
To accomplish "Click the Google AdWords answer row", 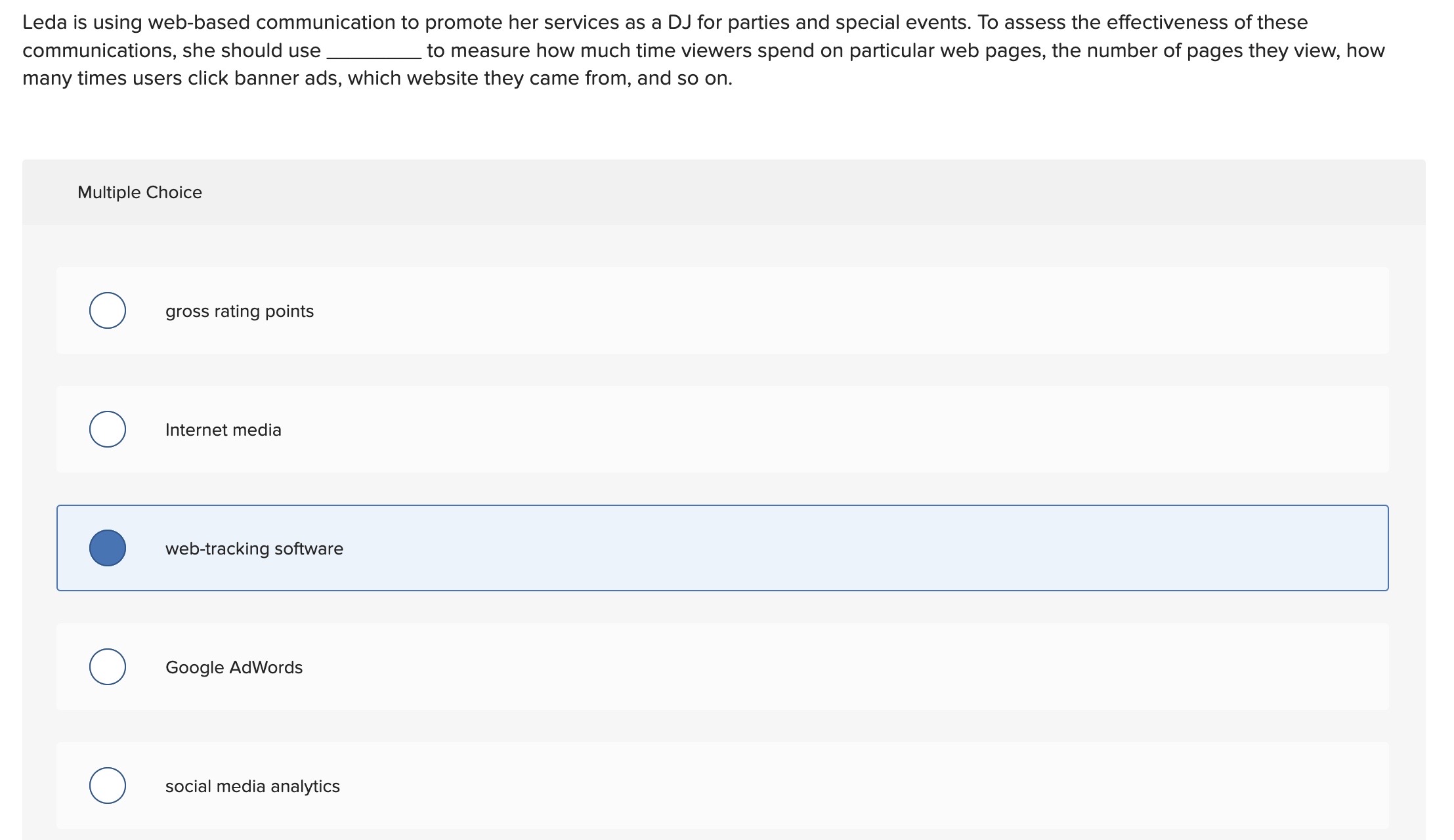I will tap(722, 667).
